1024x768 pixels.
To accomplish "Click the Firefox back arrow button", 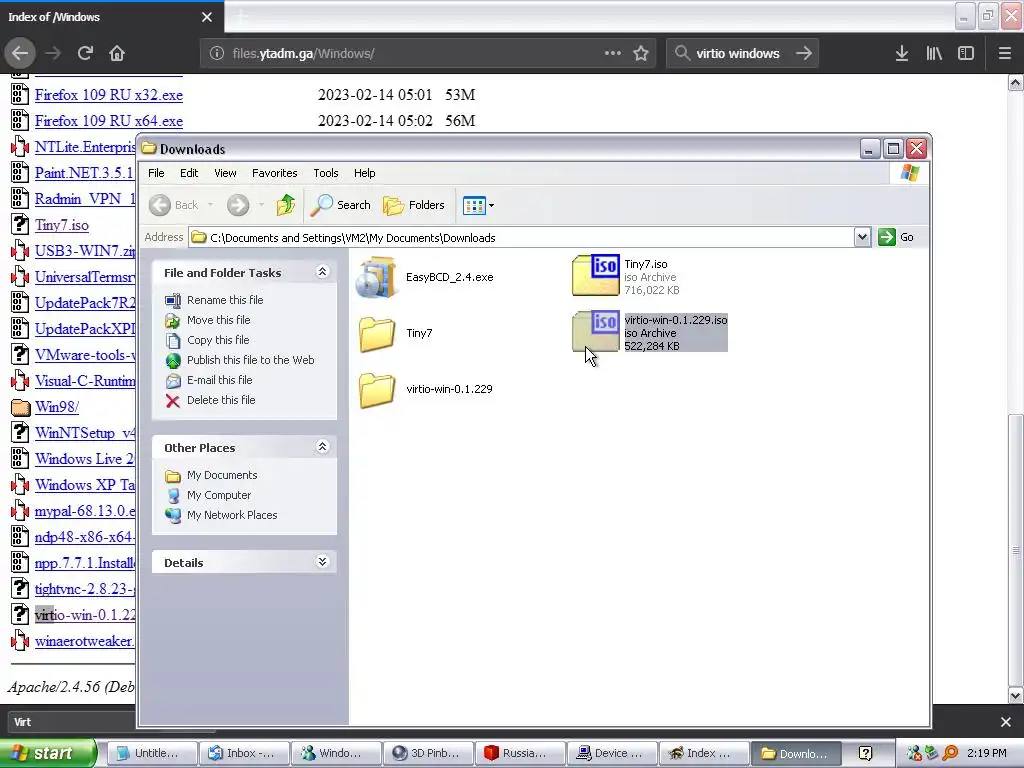I will point(20,54).
